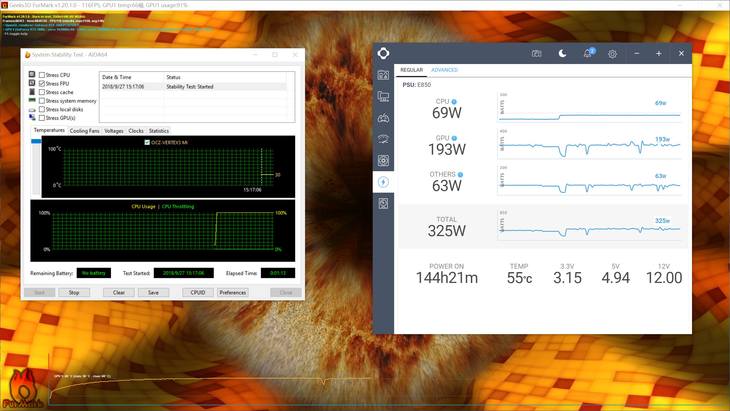Click monitor icon beside Stress GPU(s)
730x411 pixels.
[x=32, y=117]
